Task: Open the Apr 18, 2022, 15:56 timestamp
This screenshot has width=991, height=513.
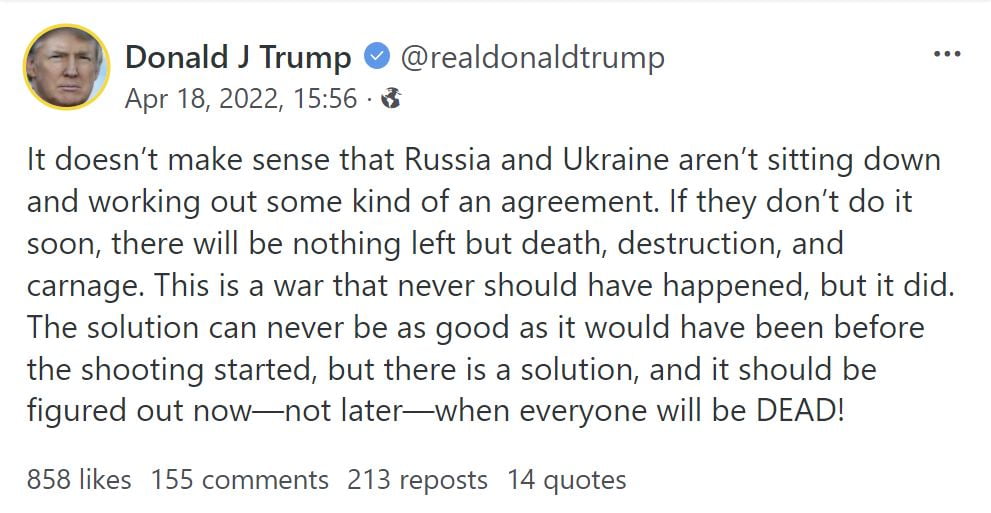Action: (x=241, y=98)
